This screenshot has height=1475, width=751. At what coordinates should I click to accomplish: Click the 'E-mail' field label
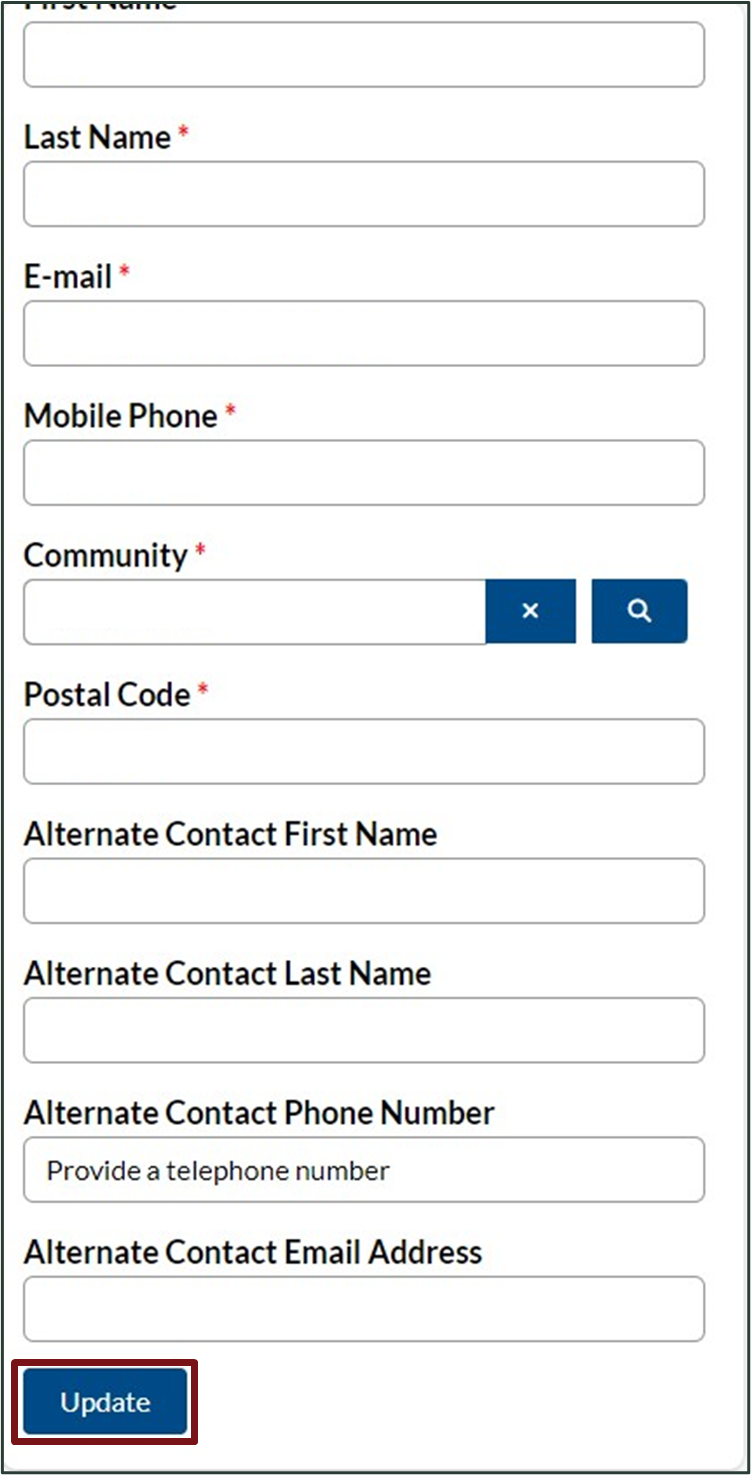click(x=68, y=276)
